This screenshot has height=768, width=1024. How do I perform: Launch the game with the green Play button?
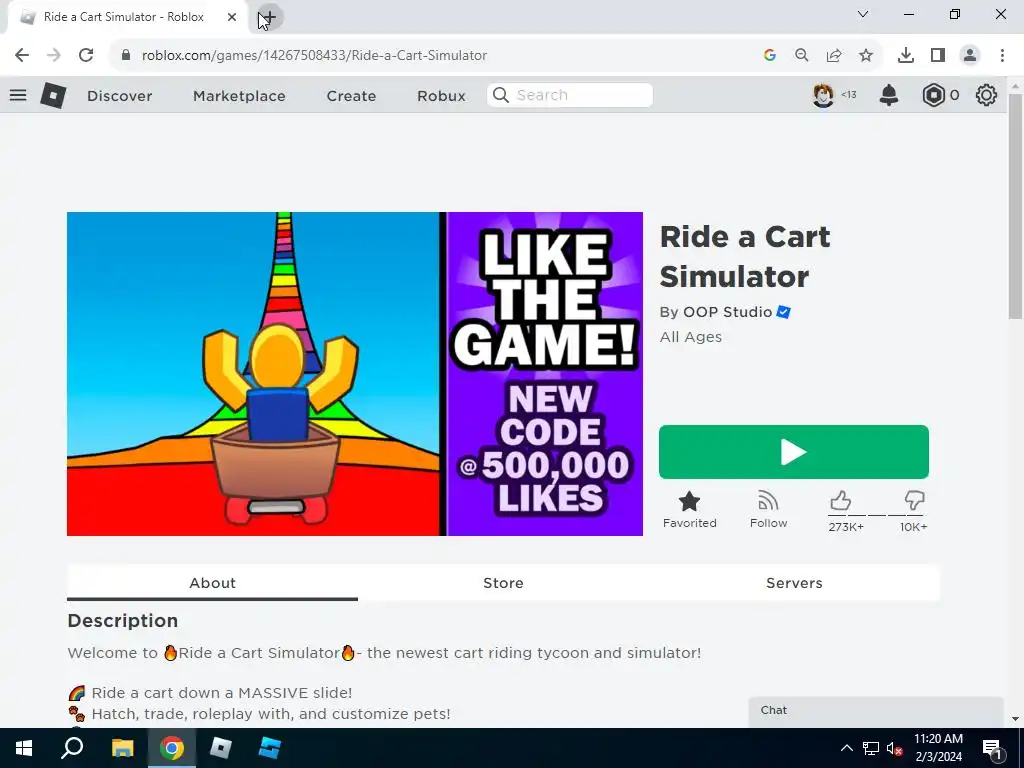pyautogui.click(x=793, y=452)
